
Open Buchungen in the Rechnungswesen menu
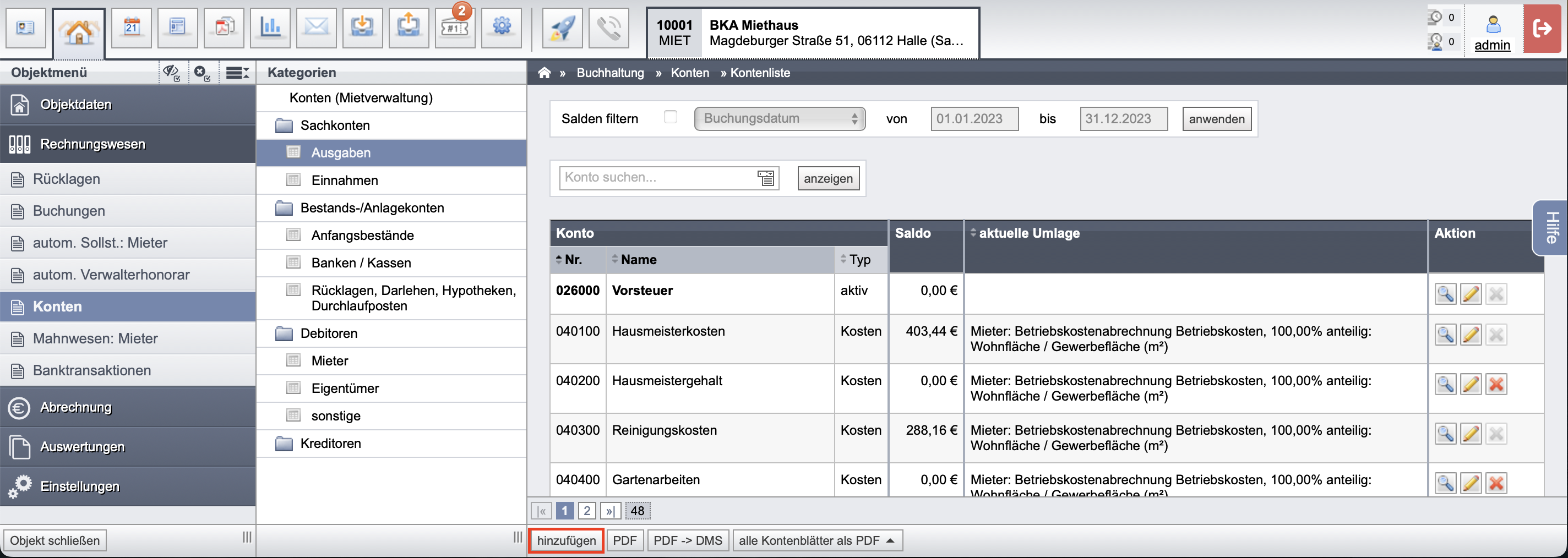[69, 211]
